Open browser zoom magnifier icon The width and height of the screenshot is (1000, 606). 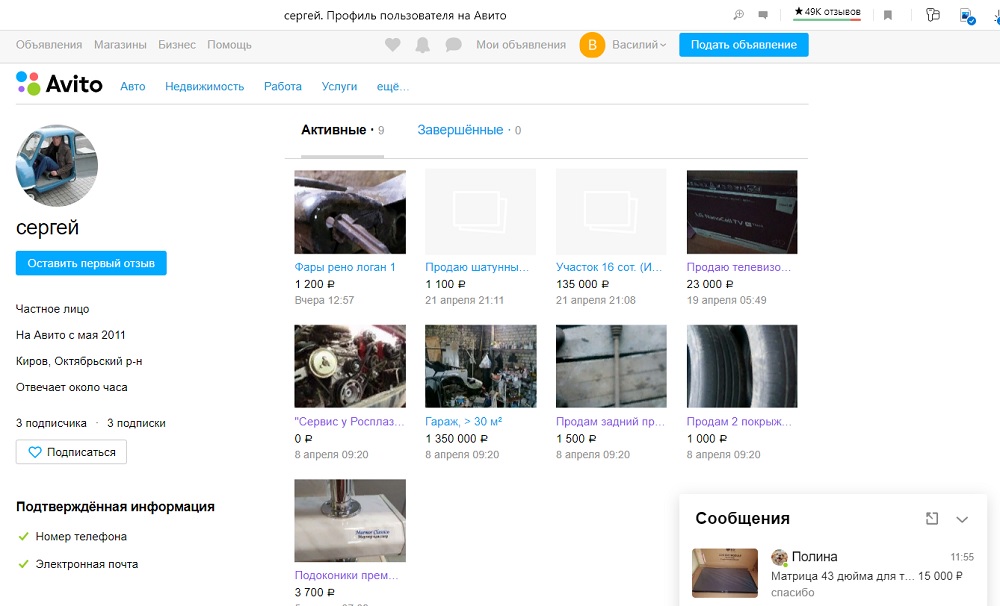739,15
